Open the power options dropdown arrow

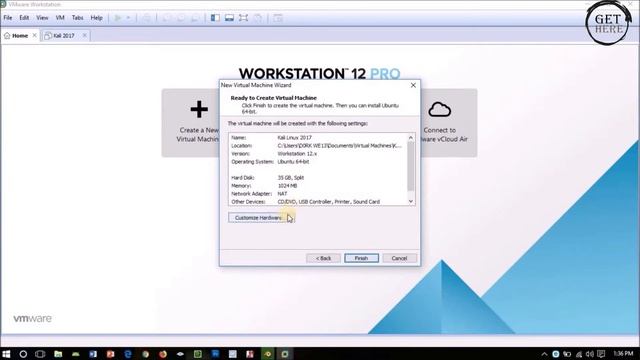click(x=128, y=18)
